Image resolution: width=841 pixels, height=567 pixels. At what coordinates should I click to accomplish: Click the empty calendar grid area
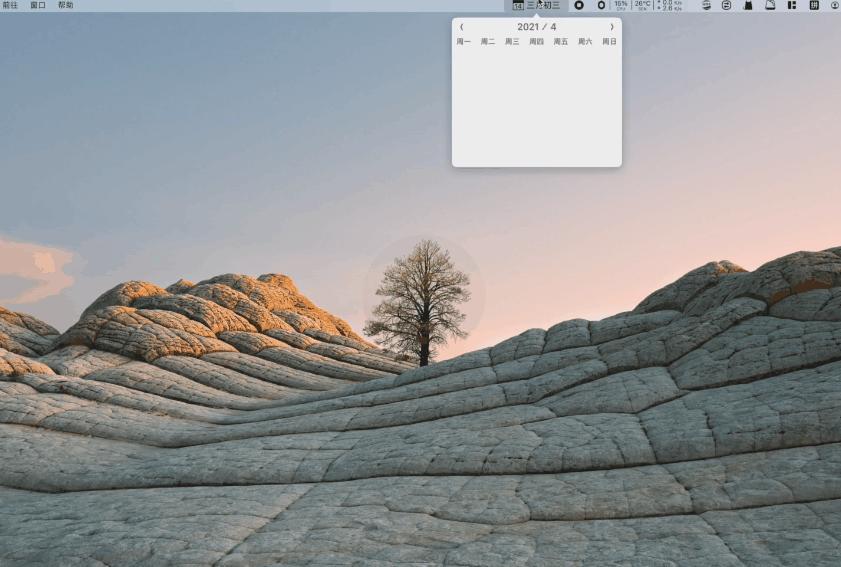(537, 105)
